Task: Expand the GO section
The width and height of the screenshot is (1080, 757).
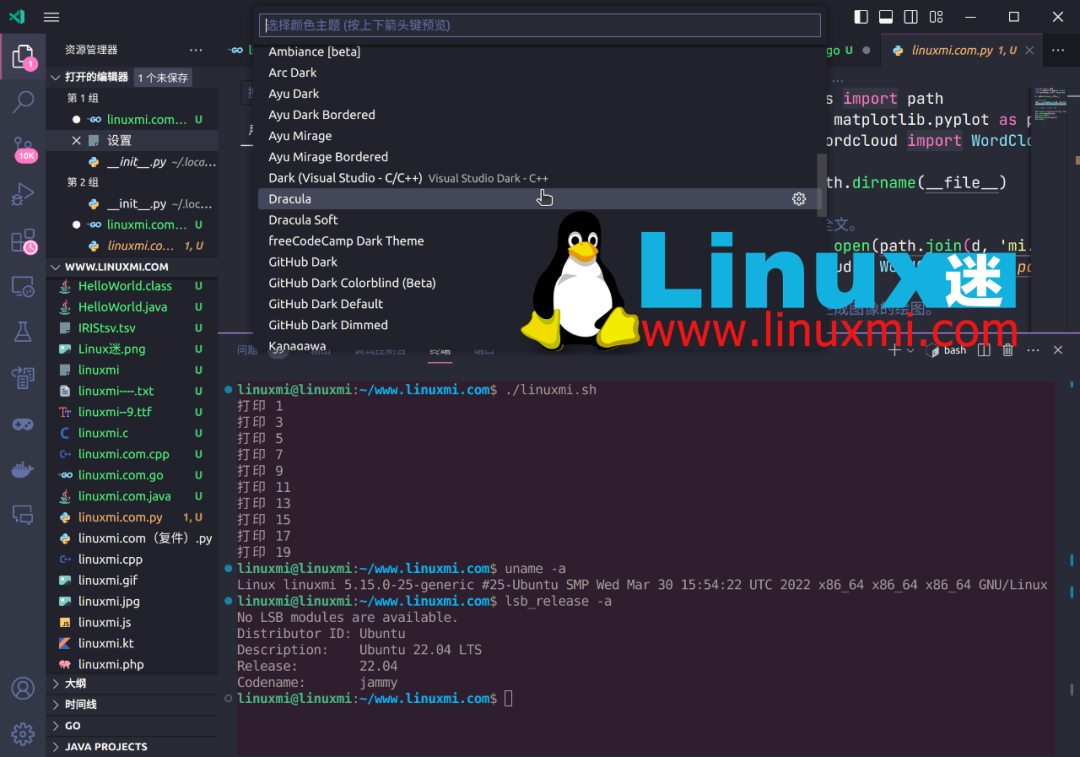Action: pyautogui.click(x=132, y=726)
